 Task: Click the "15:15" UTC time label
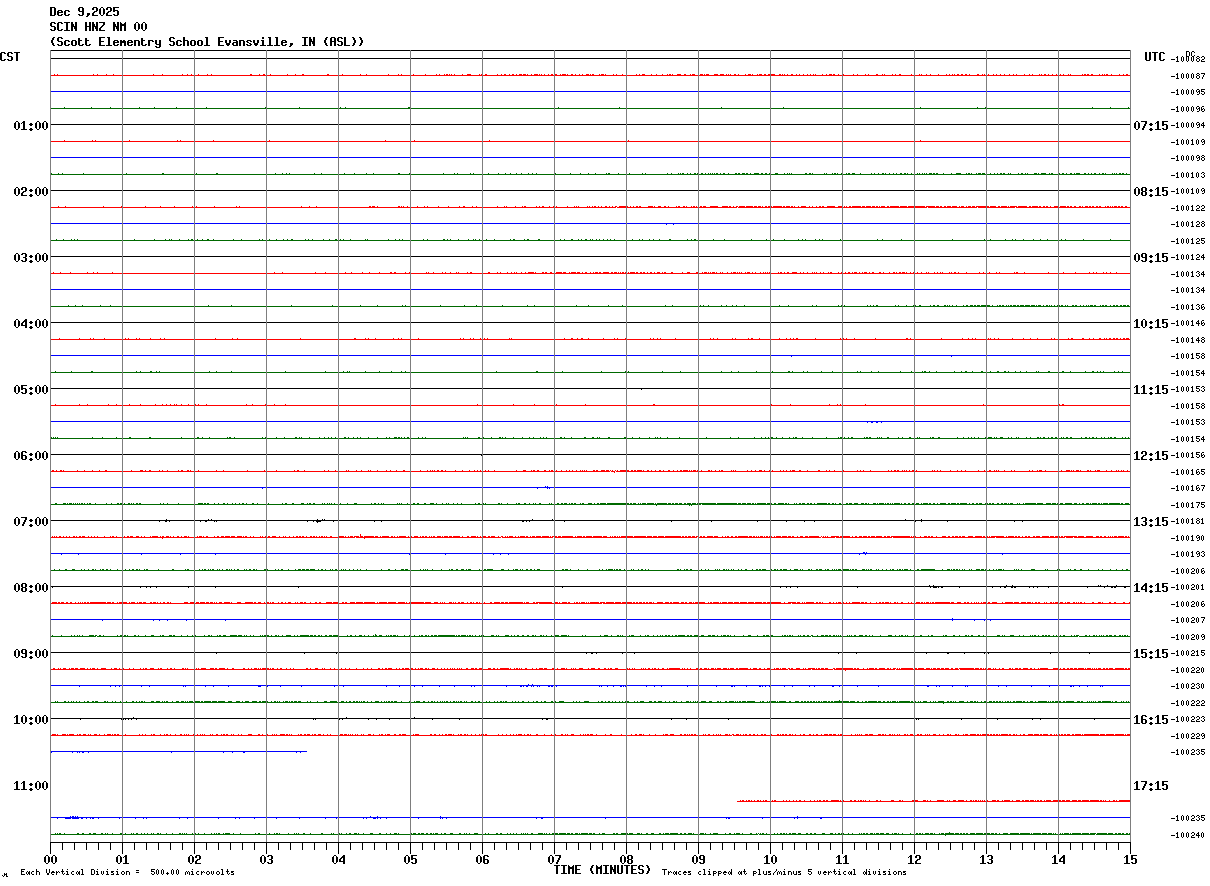1151,654
